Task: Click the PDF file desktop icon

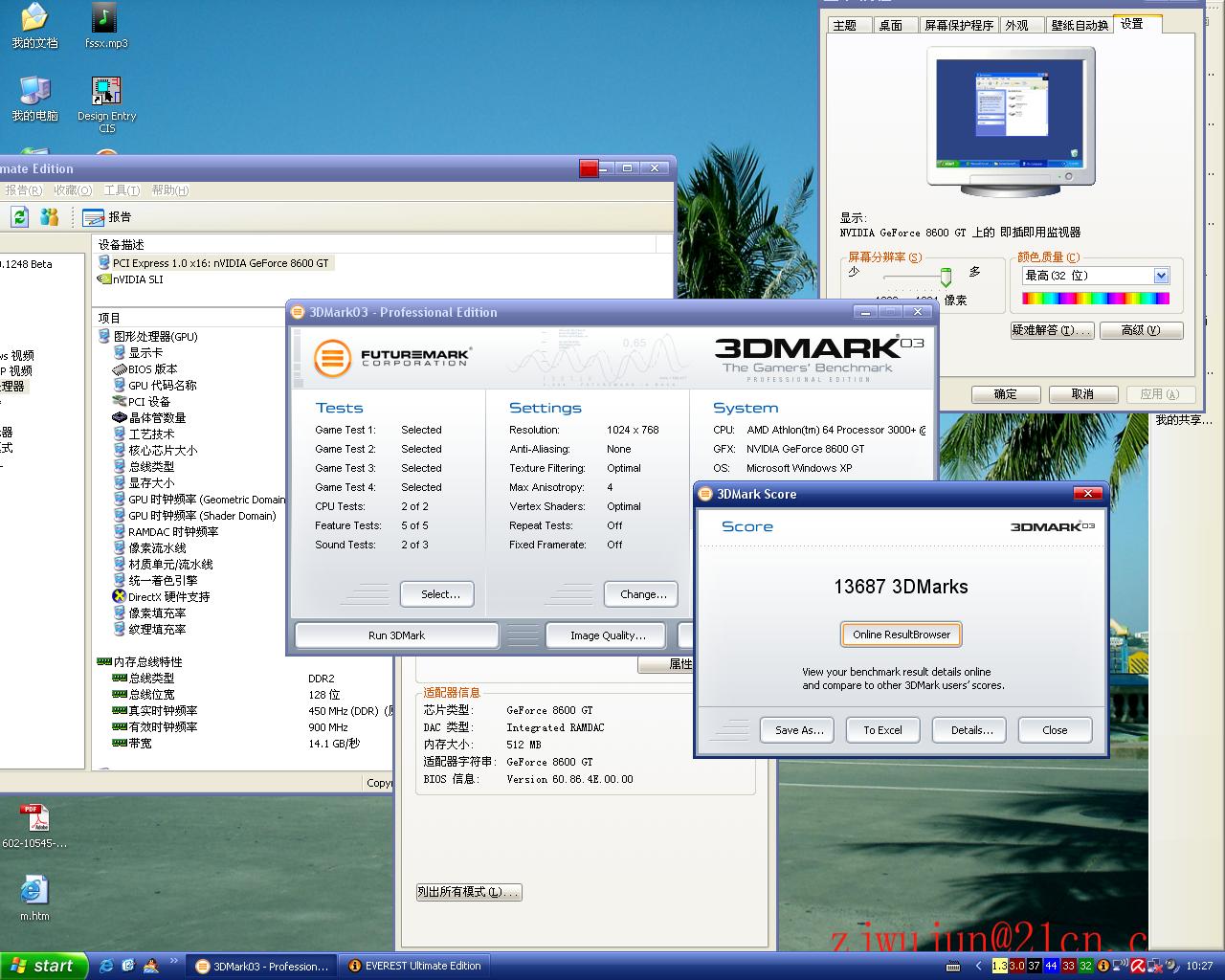Action: pos(34,818)
